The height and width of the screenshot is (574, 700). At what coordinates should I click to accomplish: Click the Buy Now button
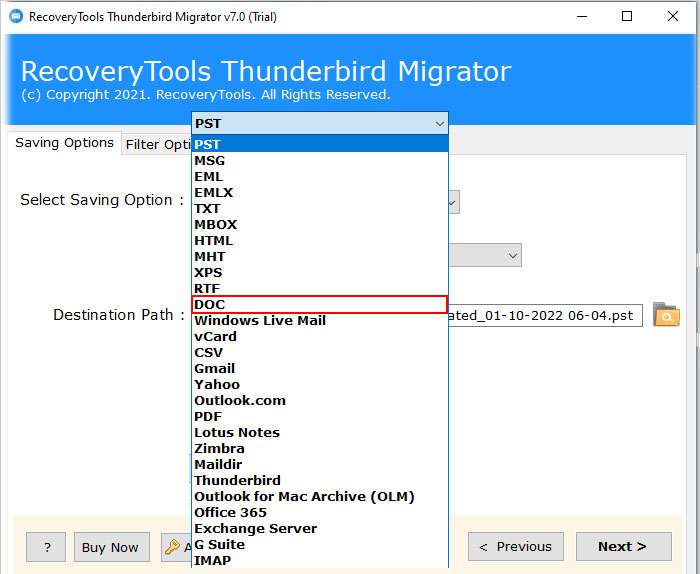112,547
